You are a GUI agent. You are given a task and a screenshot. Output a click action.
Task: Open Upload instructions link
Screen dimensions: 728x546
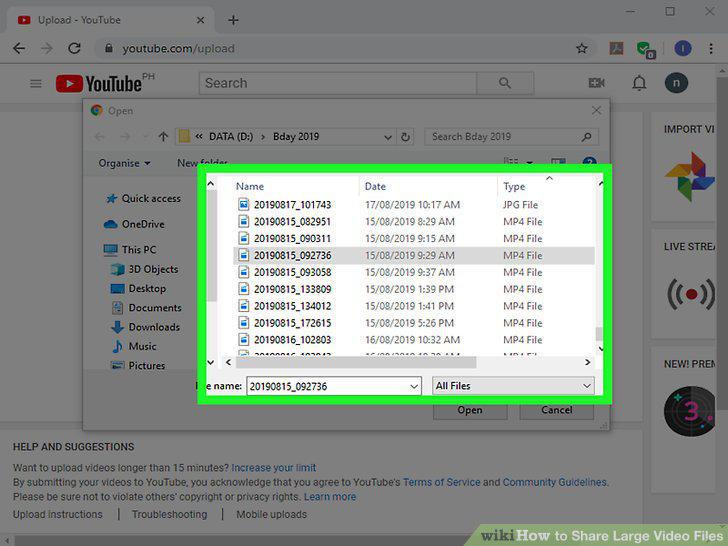coord(58,514)
